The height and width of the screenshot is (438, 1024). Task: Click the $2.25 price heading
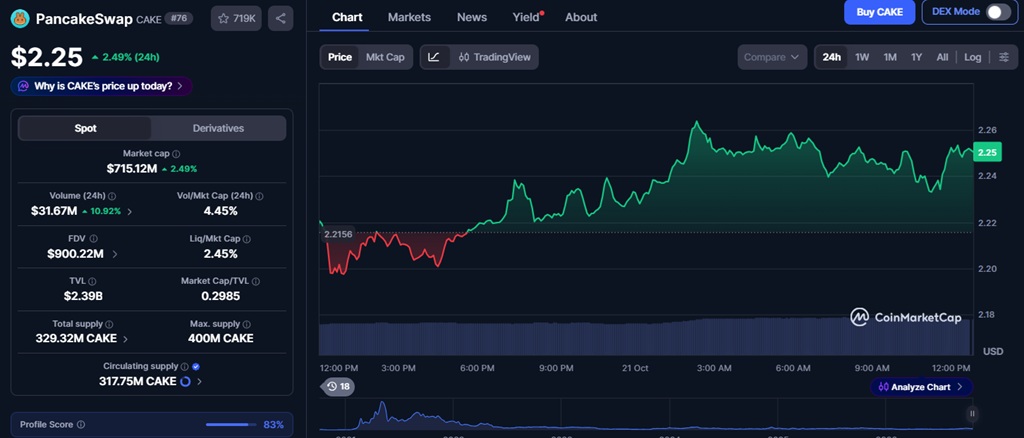(x=47, y=57)
